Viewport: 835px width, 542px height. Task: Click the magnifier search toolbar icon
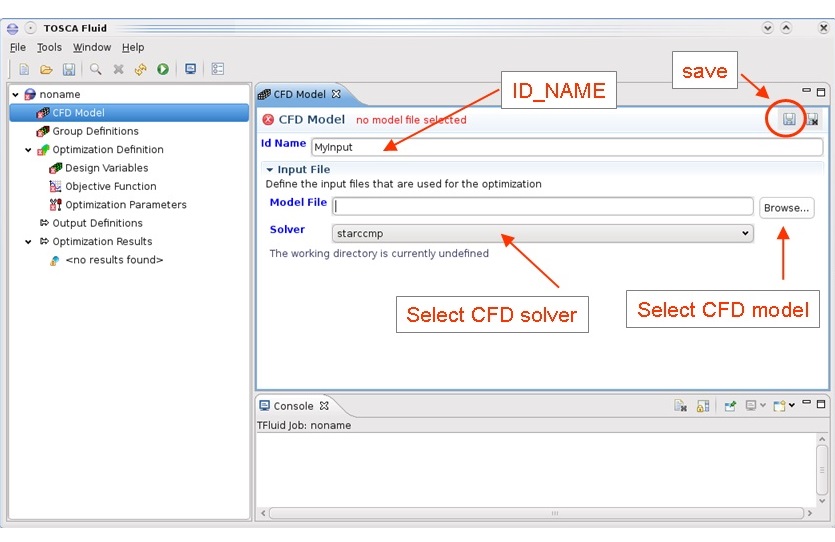tap(95, 69)
